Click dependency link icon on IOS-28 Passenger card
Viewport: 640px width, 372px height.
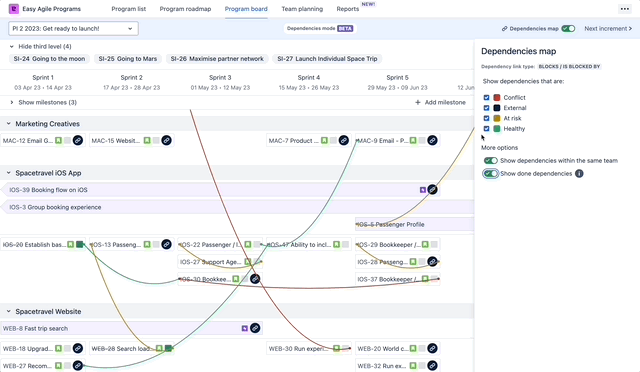432,262
